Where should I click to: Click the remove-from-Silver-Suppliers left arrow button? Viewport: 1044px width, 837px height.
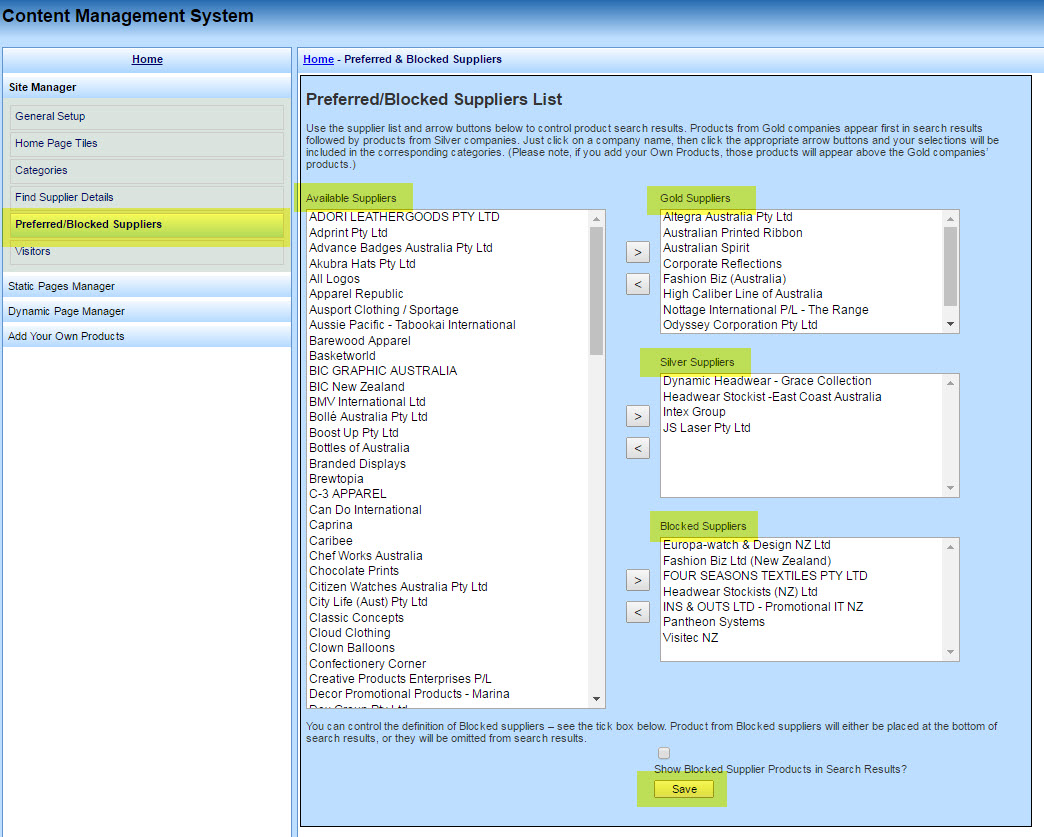[x=637, y=448]
